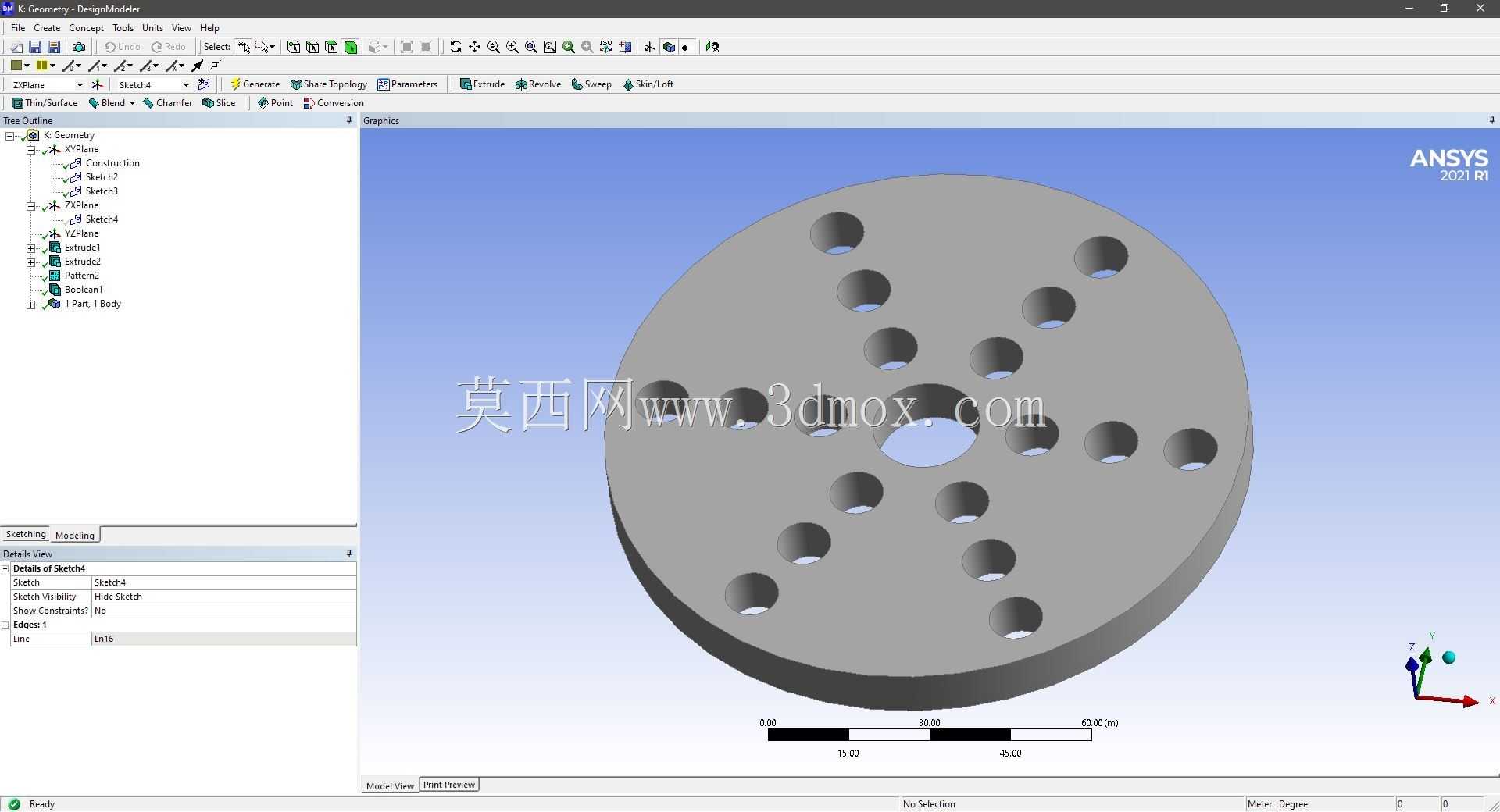Open the Parameters tool
Image resolution: width=1500 pixels, height=812 pixels.
click(407, 84)
